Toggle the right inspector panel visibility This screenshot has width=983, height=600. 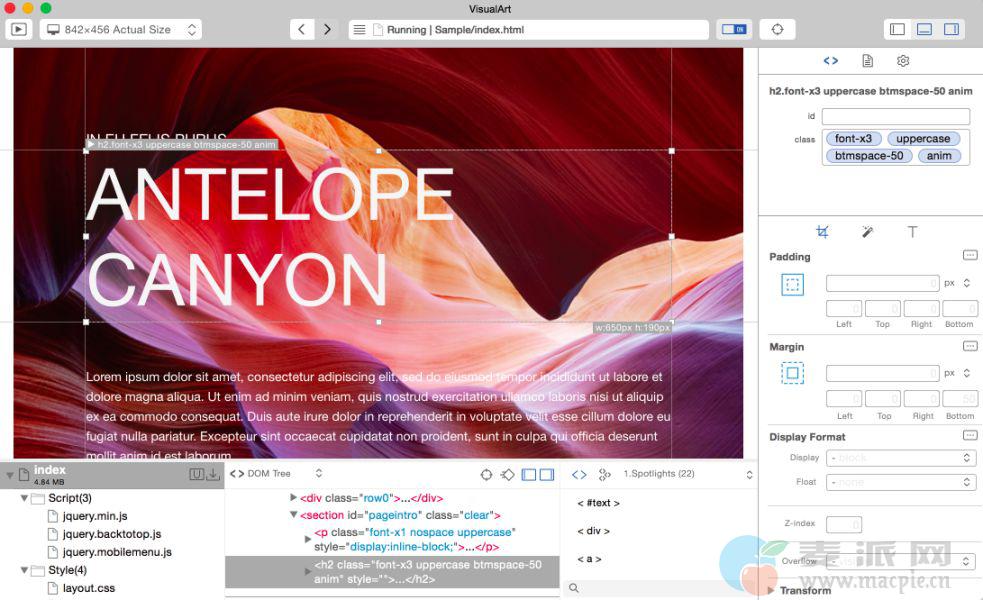pyautogui.click(x=951, y=30)
